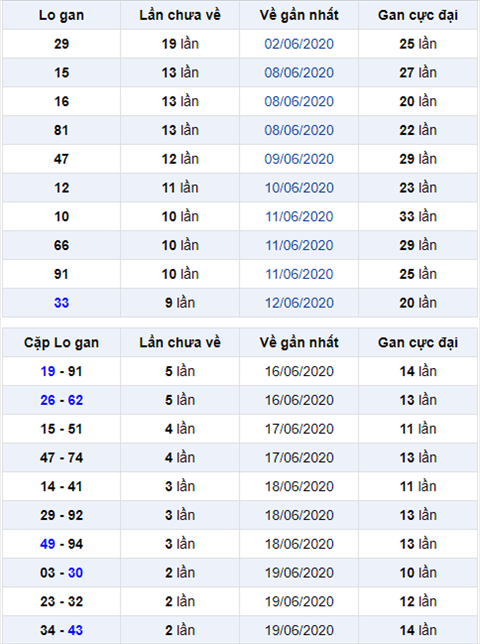Open the 10/06/2020 date link
Screen dimensions: 480x644
(x=299, y=188)
